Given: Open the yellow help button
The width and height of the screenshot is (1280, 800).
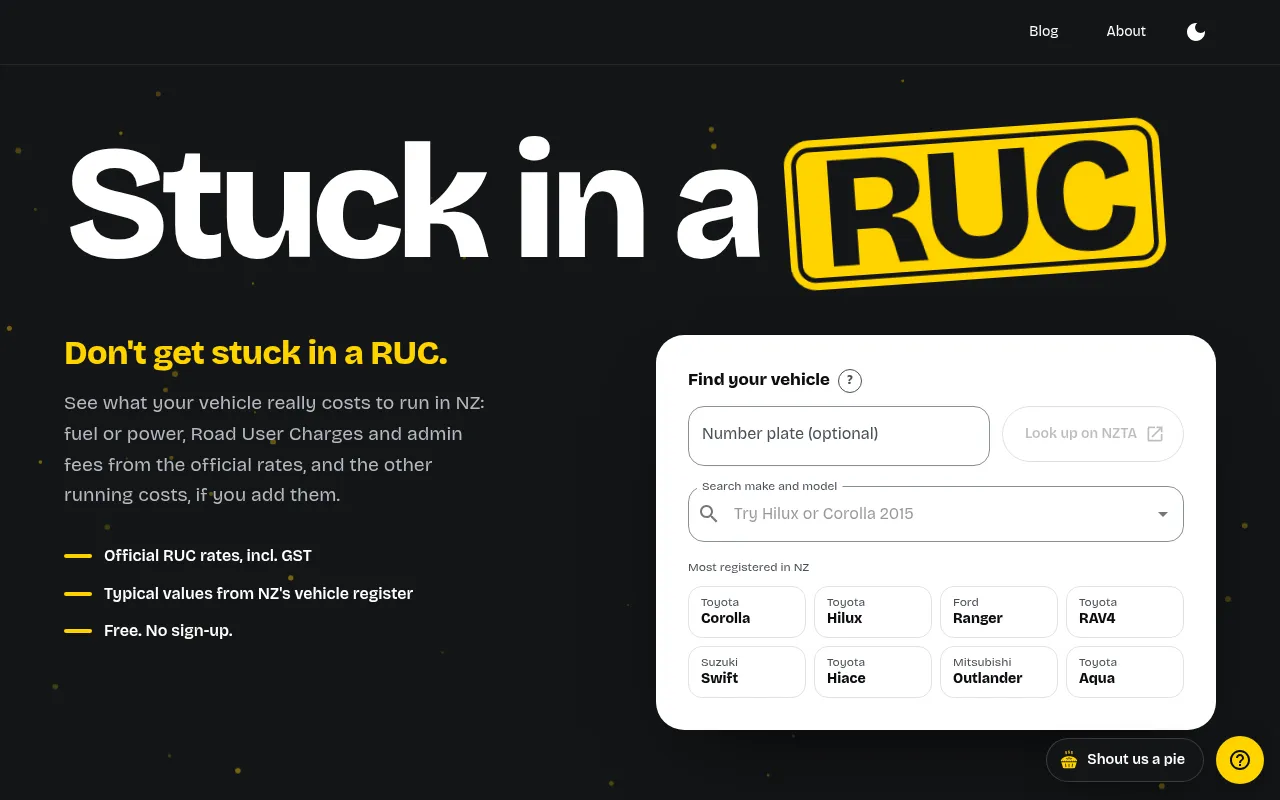Looking at the screenshot, I should coord(1240,760).
